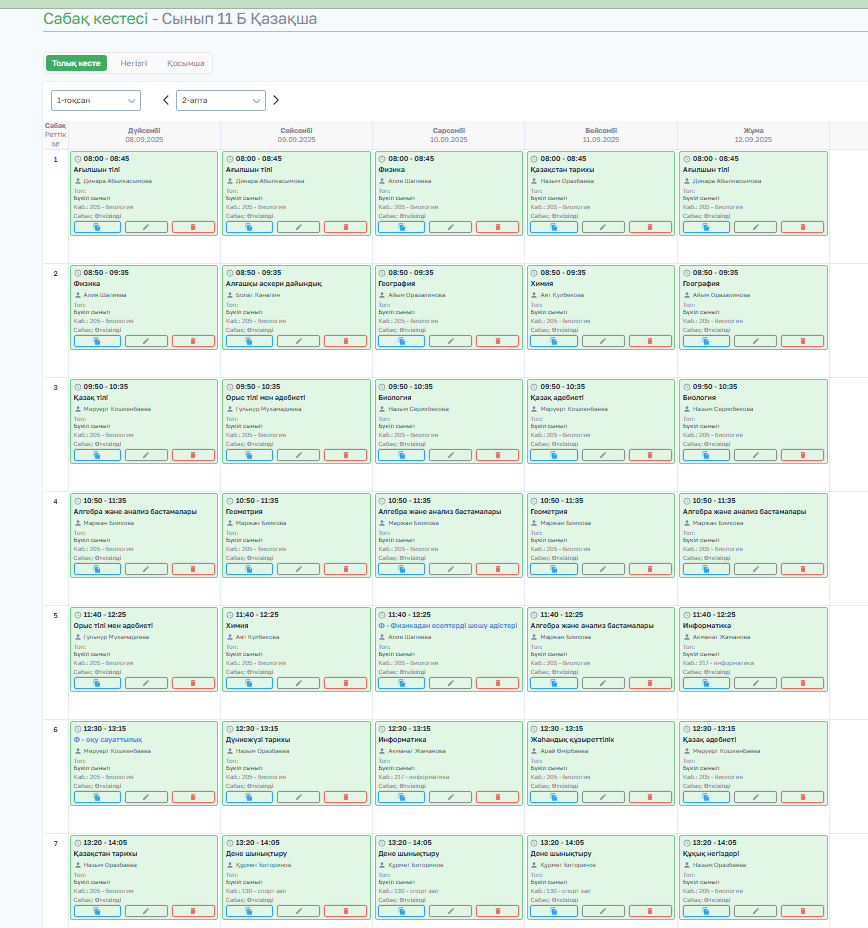This screenshot has width=868, height=928.
Task: Delete Wednesday's Физика lesson at 08:00
Action: [x=498, y=227]
